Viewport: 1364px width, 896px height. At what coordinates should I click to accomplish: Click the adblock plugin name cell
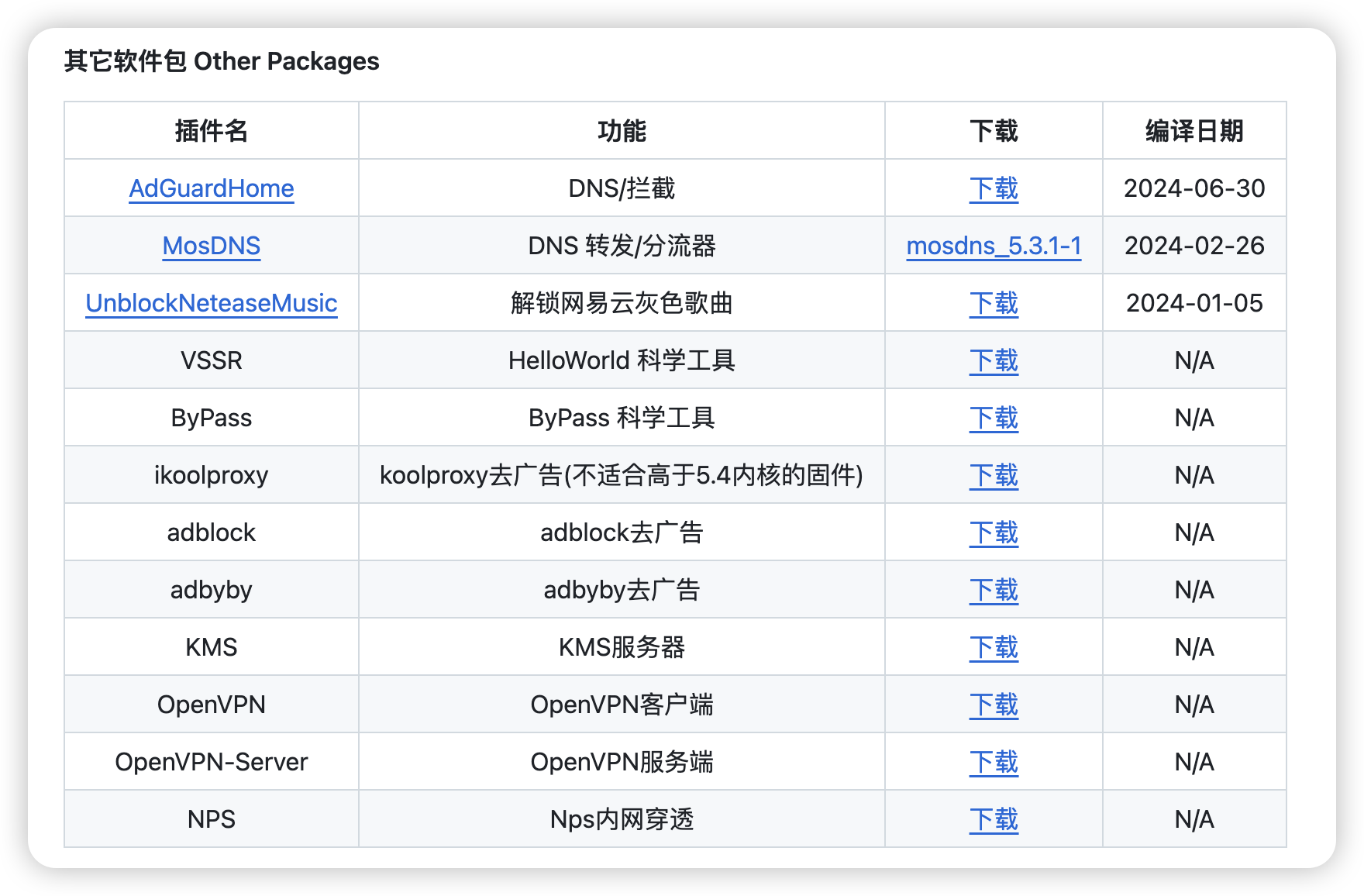click(211, 532)
